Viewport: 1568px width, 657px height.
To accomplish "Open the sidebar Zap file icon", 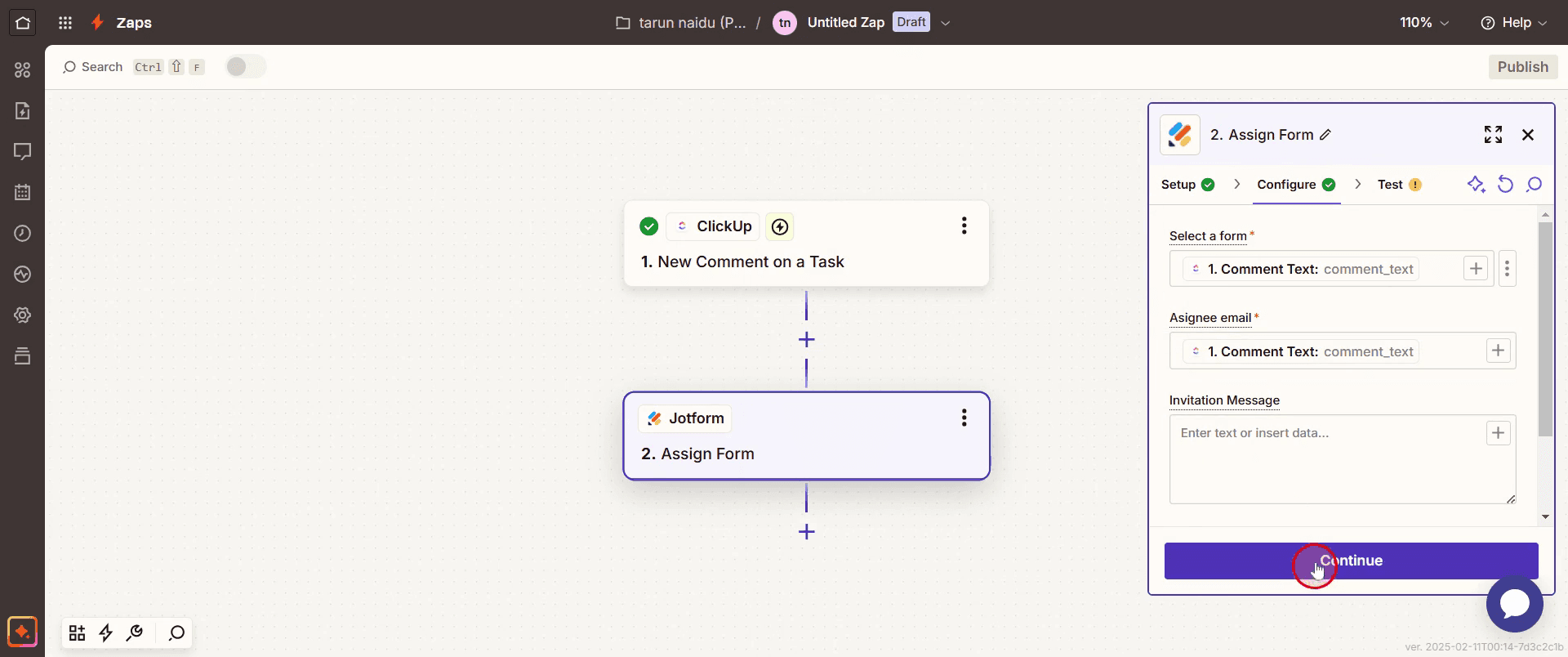I will pyautogui.click(x=23, y=111).
